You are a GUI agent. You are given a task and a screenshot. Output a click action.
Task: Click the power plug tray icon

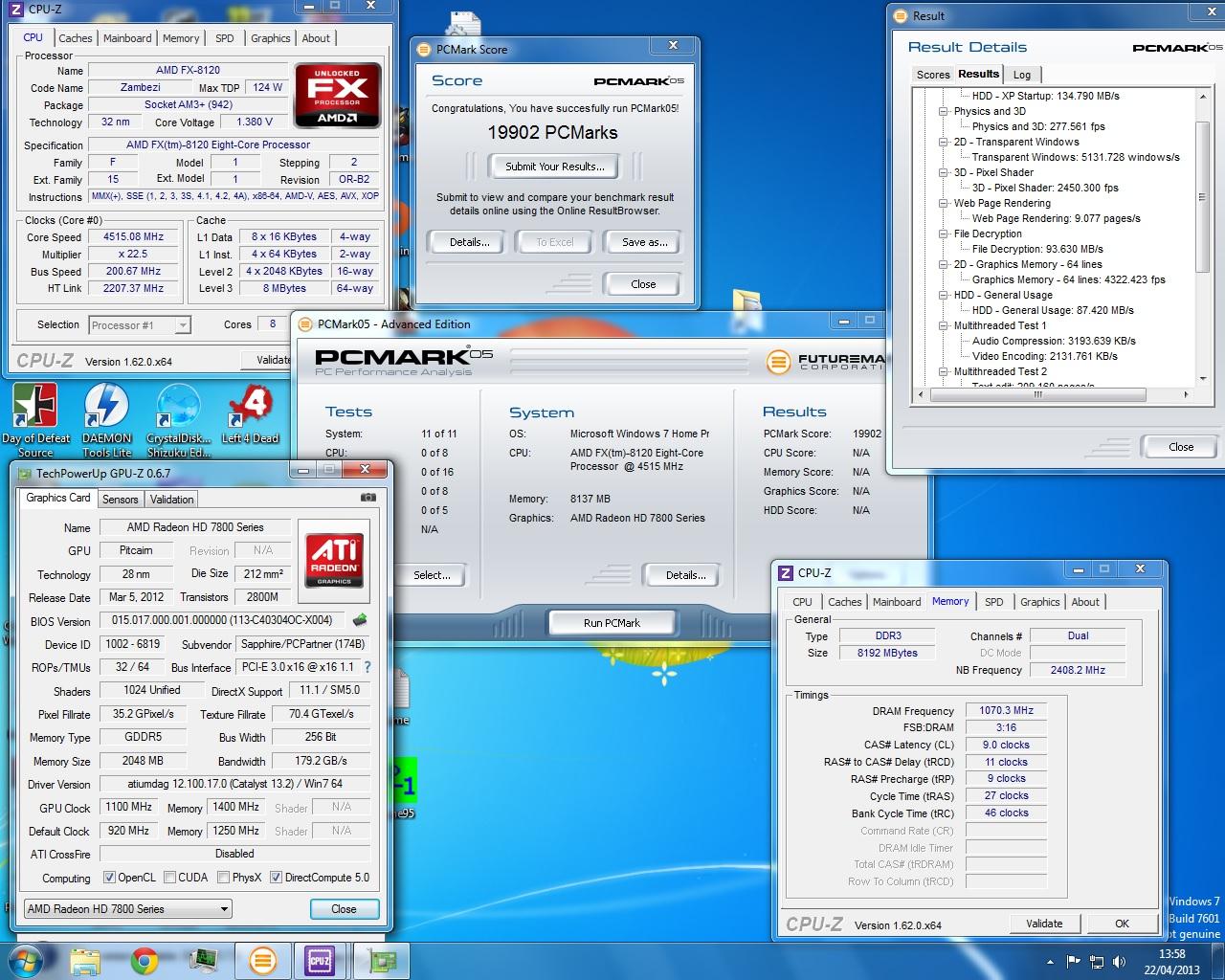click(x=1096, y=961)
